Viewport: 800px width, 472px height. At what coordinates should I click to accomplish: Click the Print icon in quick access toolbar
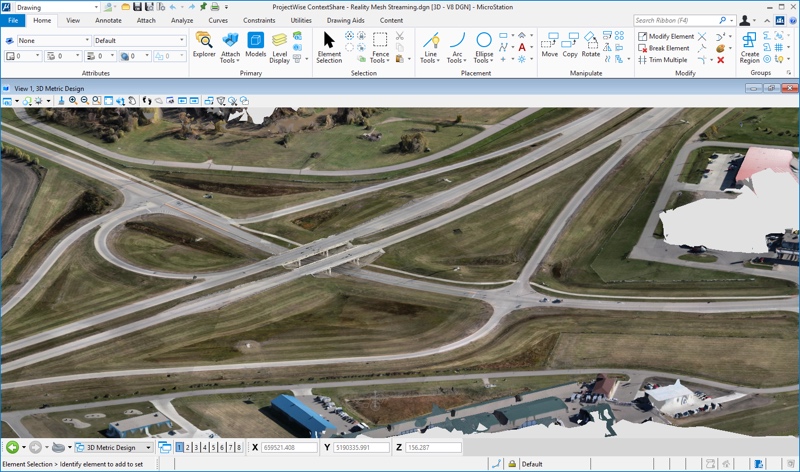[215, 7]
